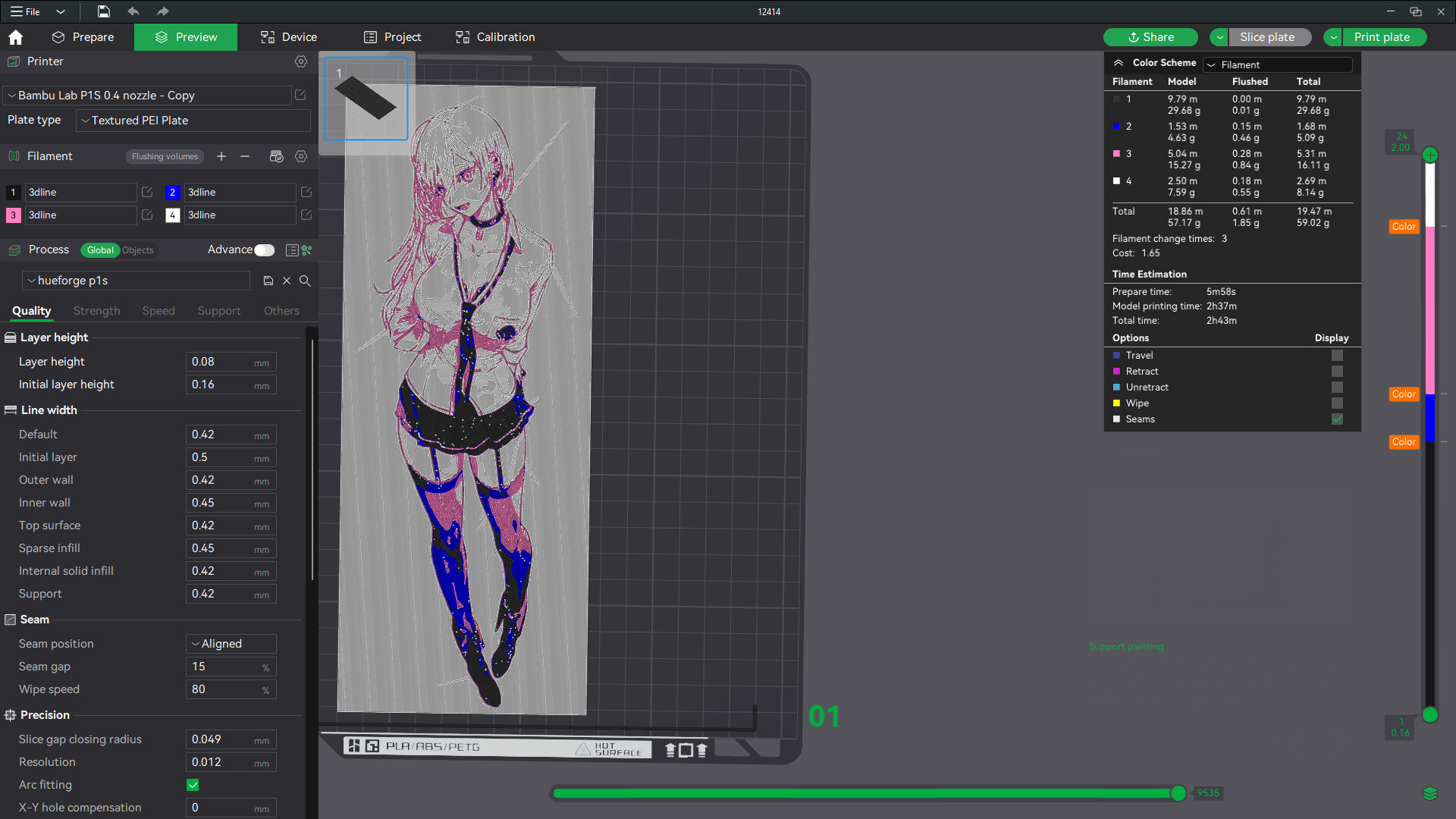Click the Slice plate button
This screenshot has width=1456, height=819.
coord(1270,37)
